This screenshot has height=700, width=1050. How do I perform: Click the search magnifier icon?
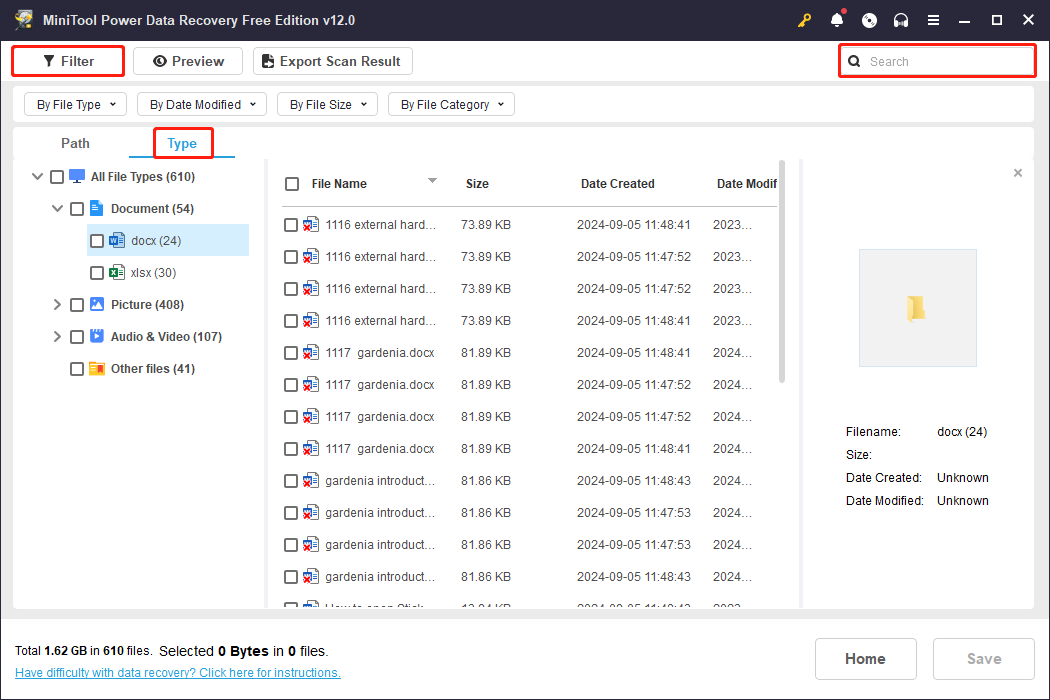pos(854,62)
